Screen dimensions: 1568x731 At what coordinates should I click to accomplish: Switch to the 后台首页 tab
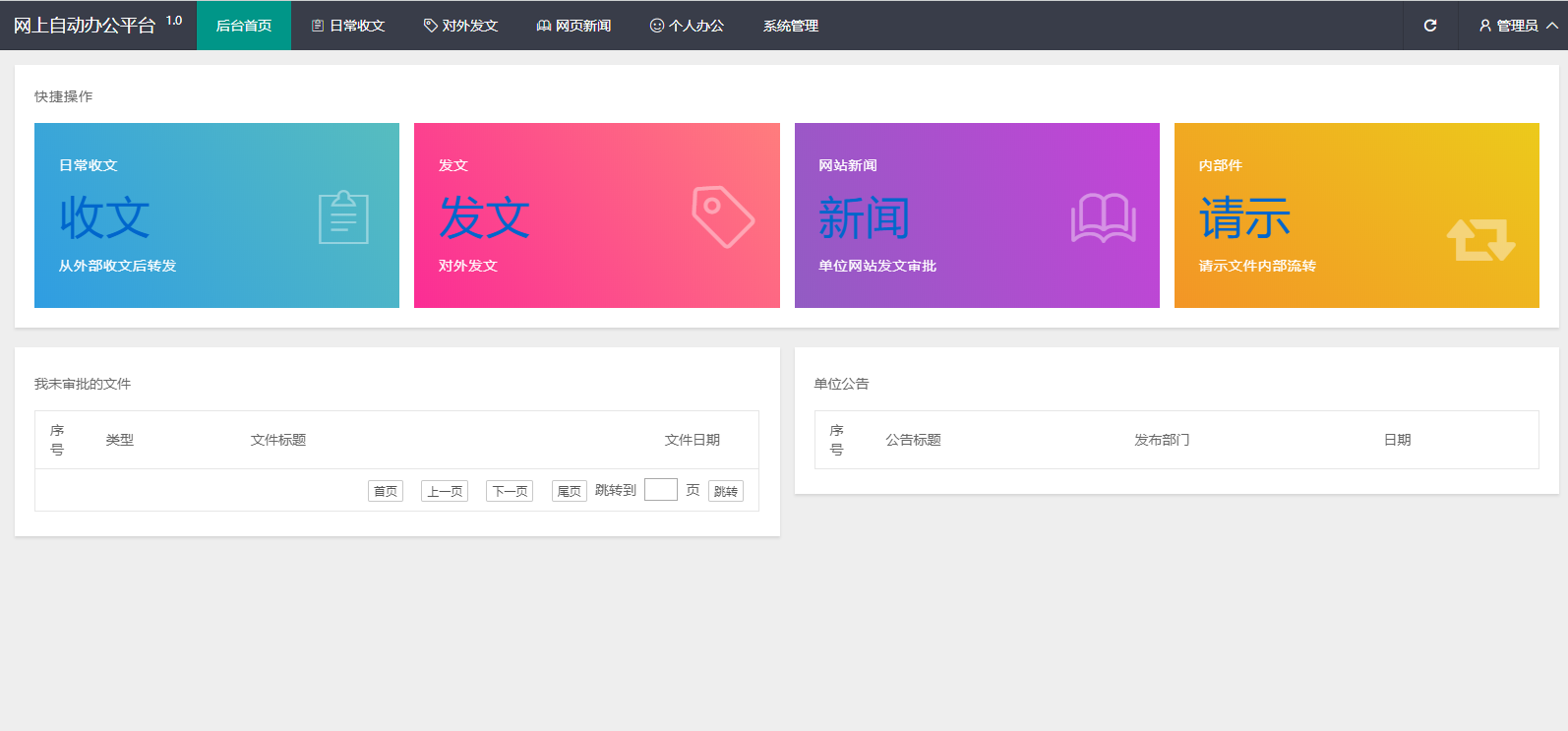[x=244, y=26]
